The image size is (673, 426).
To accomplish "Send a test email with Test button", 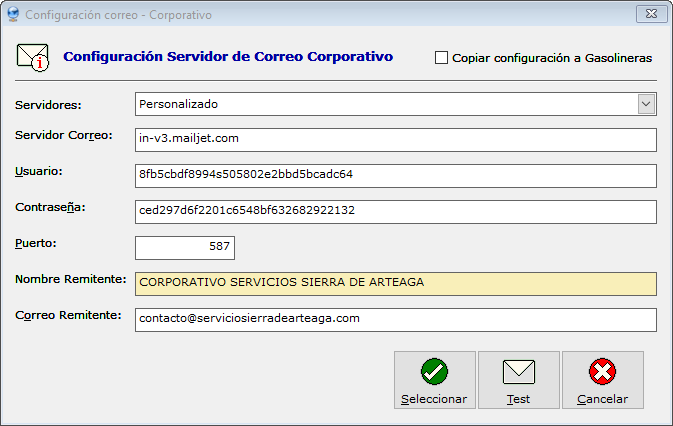I will coord(518,380).
